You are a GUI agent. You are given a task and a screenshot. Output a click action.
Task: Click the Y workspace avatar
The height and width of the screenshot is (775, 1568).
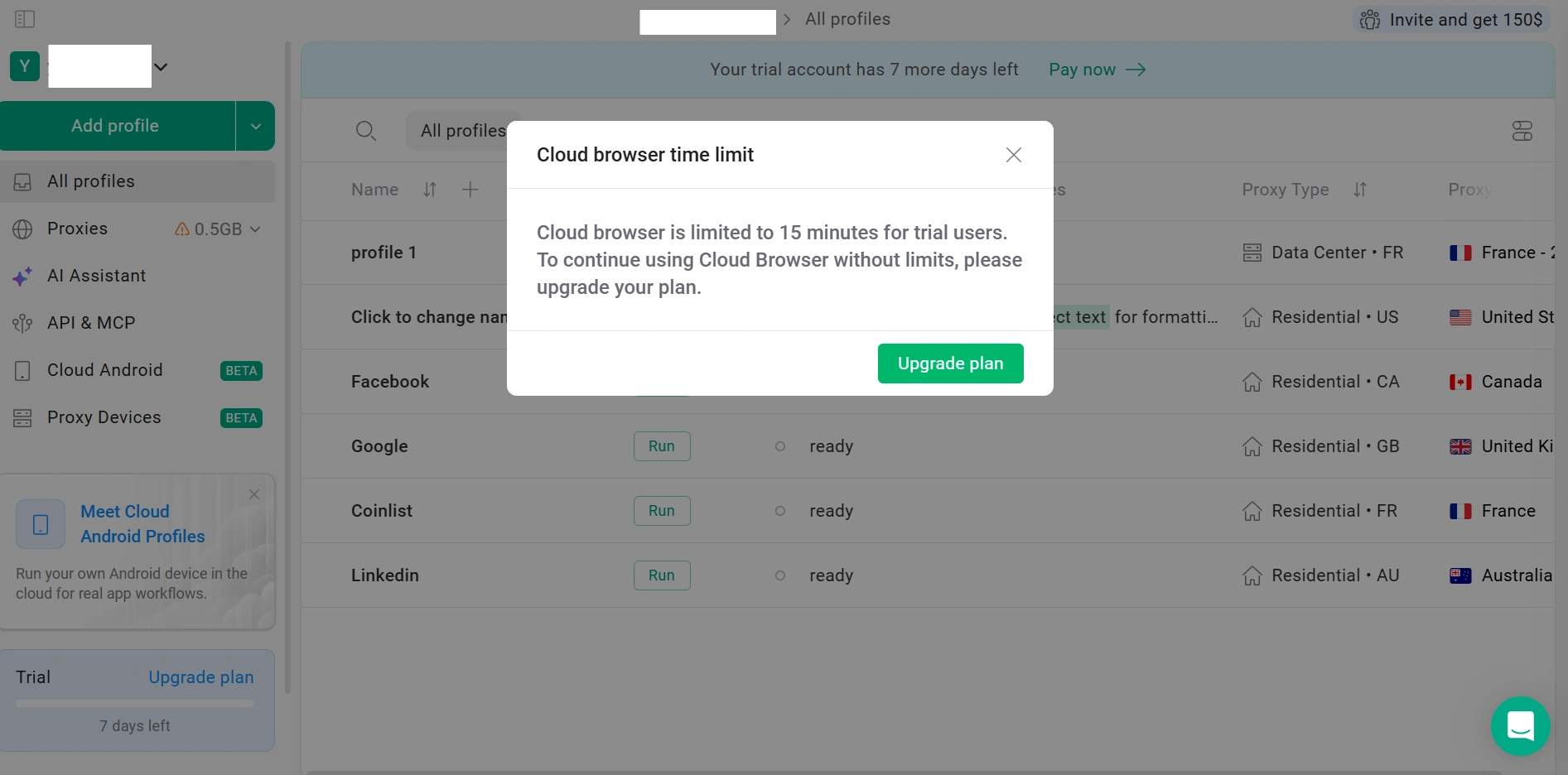25,66
